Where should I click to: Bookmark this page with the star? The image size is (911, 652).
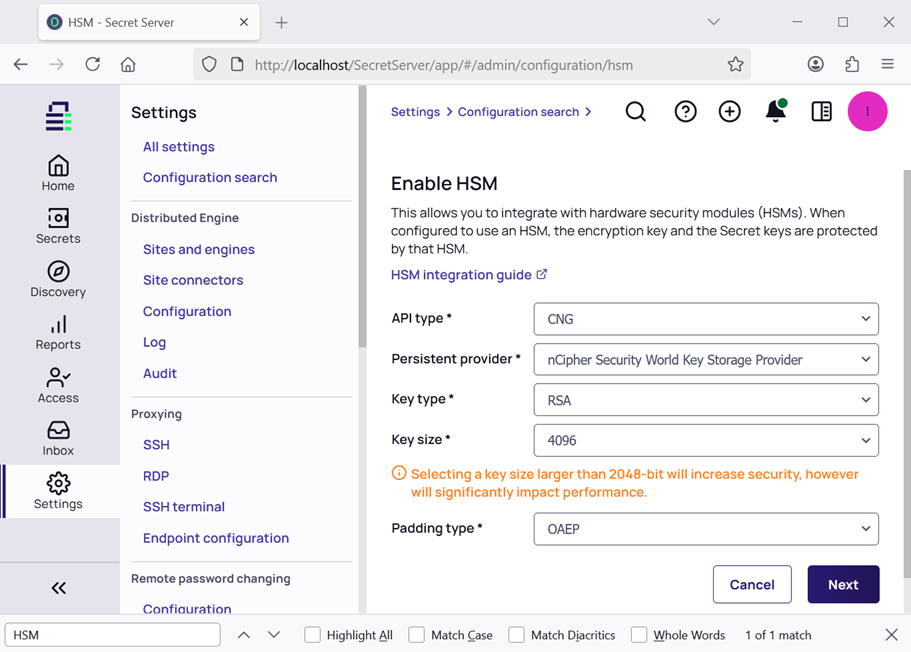[x=736, y=65]
